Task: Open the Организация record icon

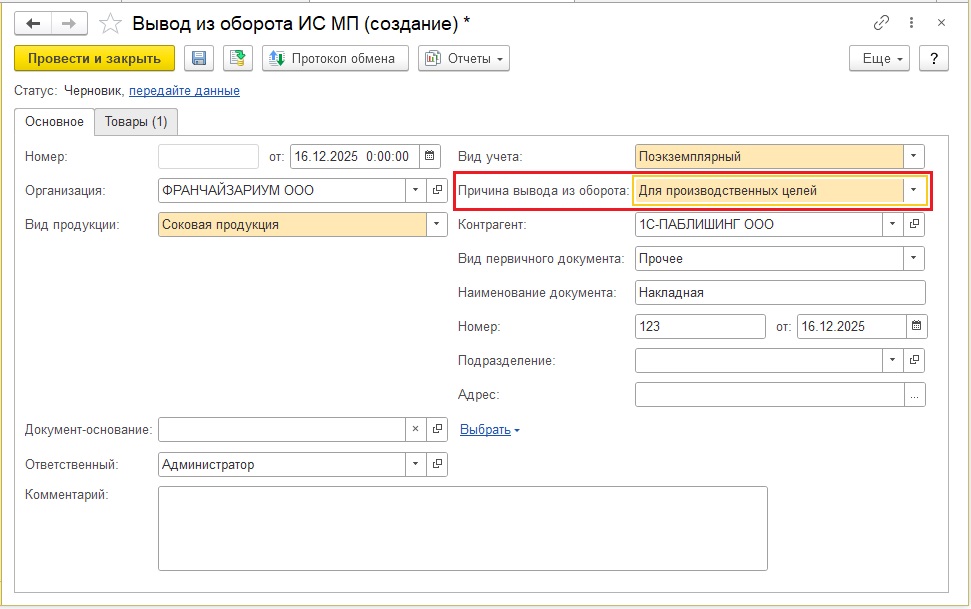Action: point(437,190)
